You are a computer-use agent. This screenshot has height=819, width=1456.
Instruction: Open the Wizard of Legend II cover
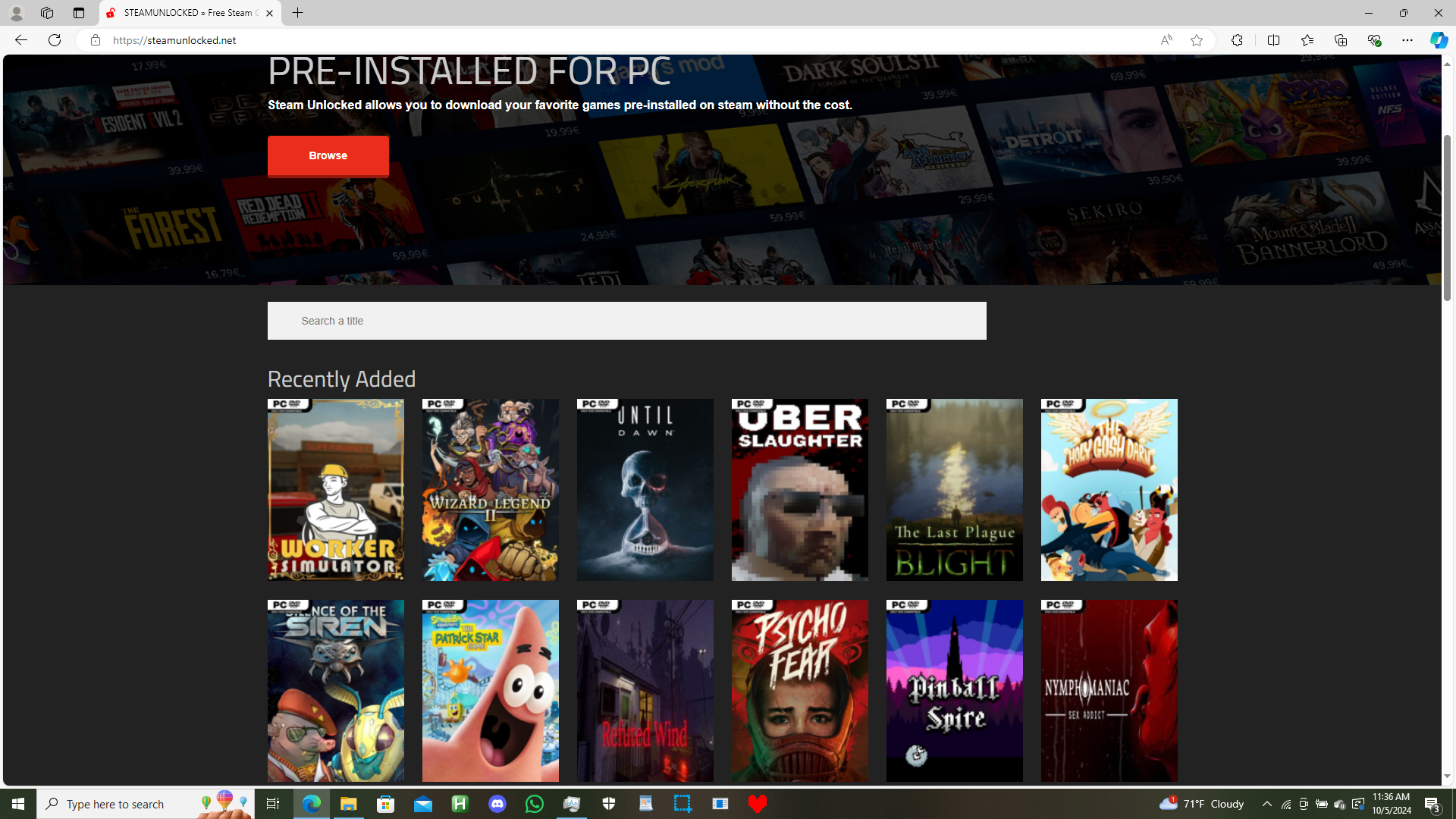pyautogui.click(x=490, y=490)
